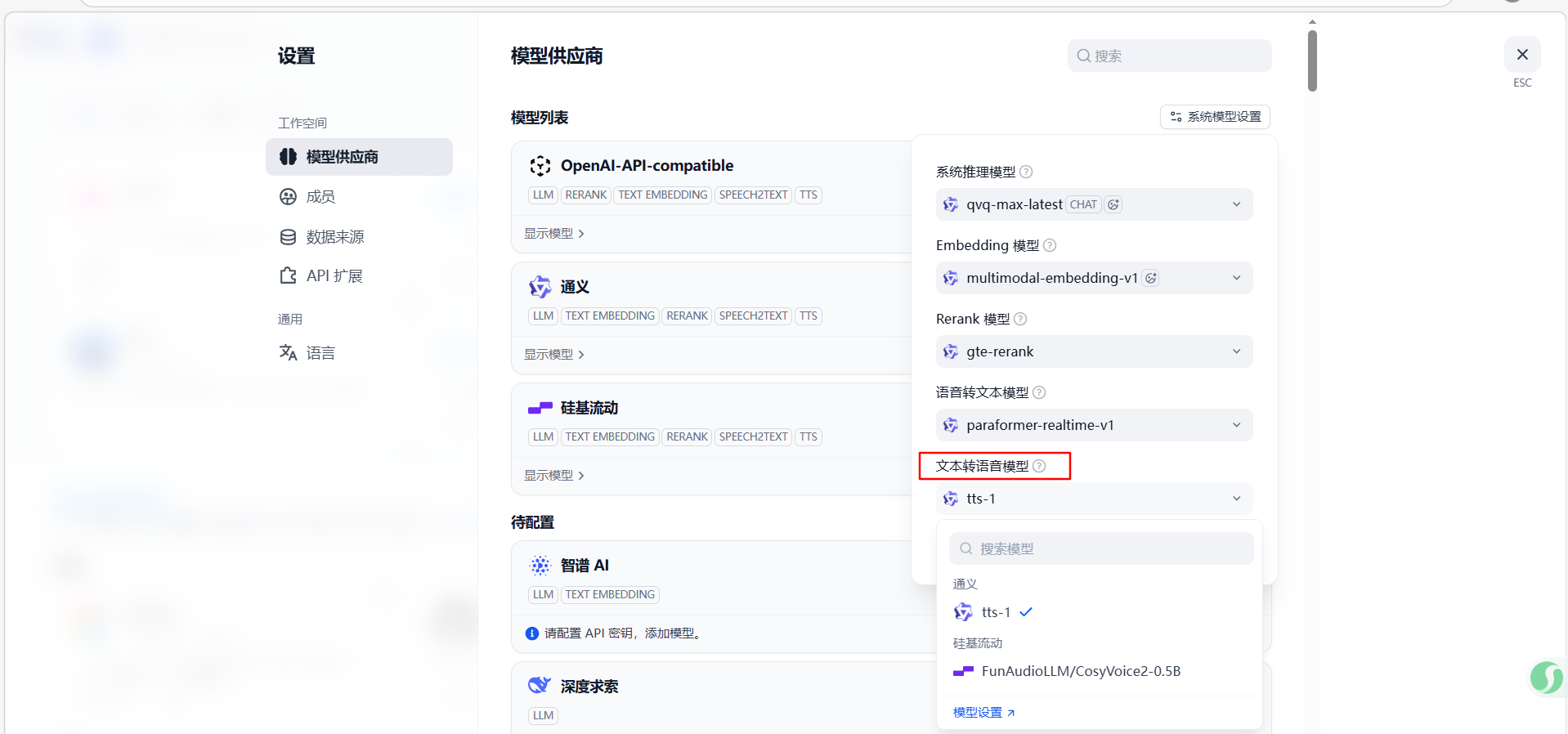The height and width of the screenshot is (734, 1568).
Task: Click the TEXT EMBEDDING tag under 智谱 AI
Action: coord(610,595)
